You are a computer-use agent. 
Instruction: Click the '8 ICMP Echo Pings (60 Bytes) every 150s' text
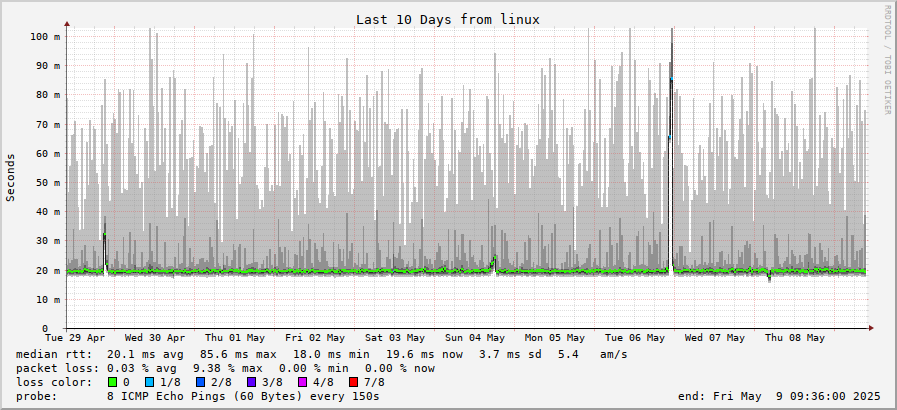pyautogui.click(x=243, y=396)
